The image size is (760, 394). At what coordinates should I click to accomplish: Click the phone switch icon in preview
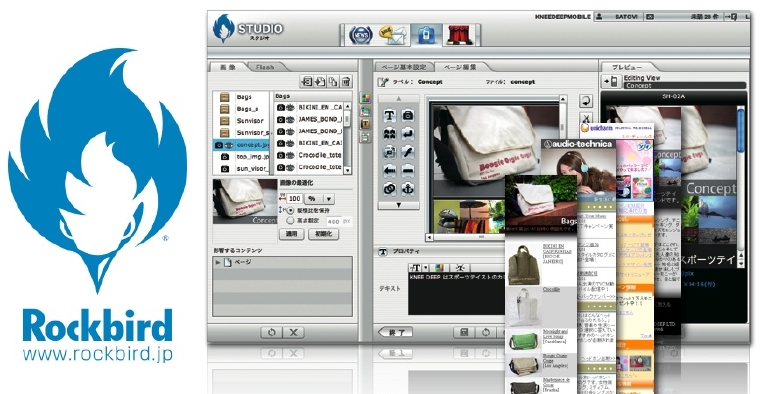point(611,81)
